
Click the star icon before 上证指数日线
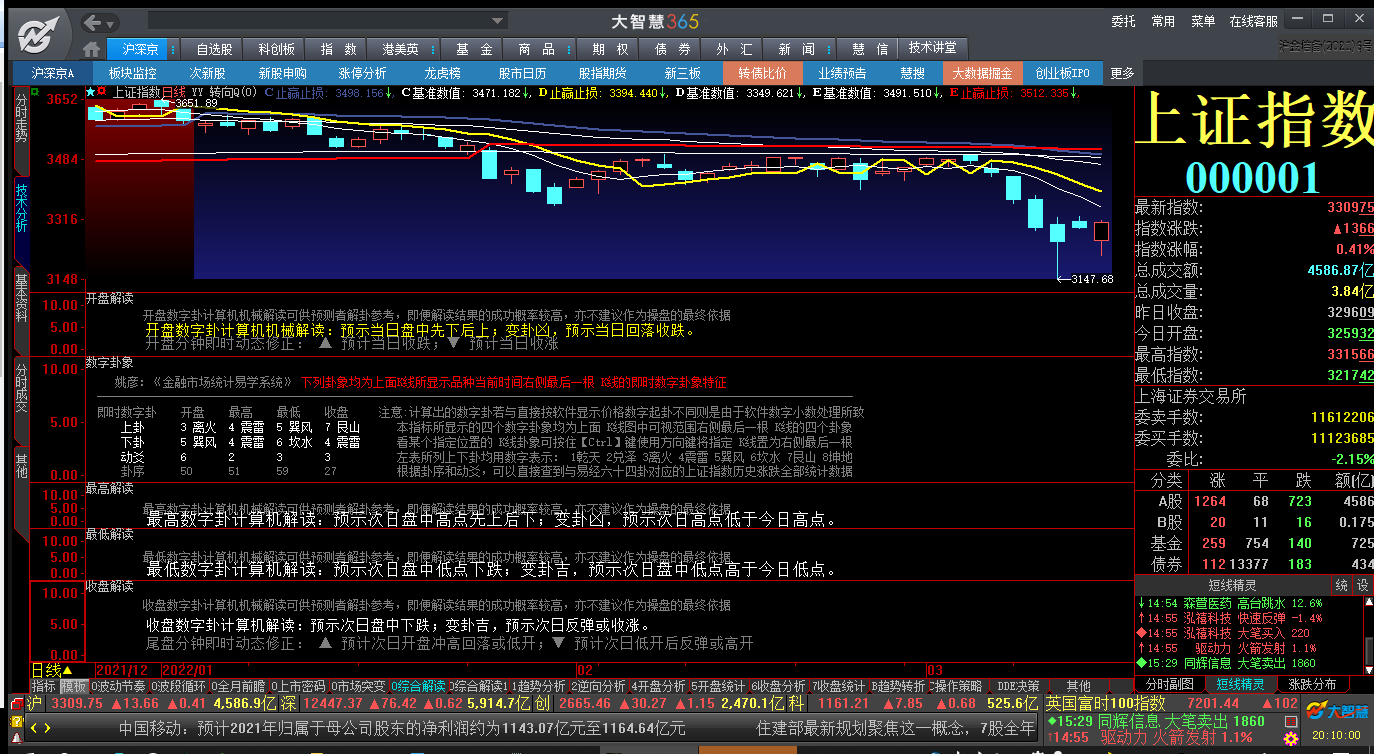(x=90, y=92)
